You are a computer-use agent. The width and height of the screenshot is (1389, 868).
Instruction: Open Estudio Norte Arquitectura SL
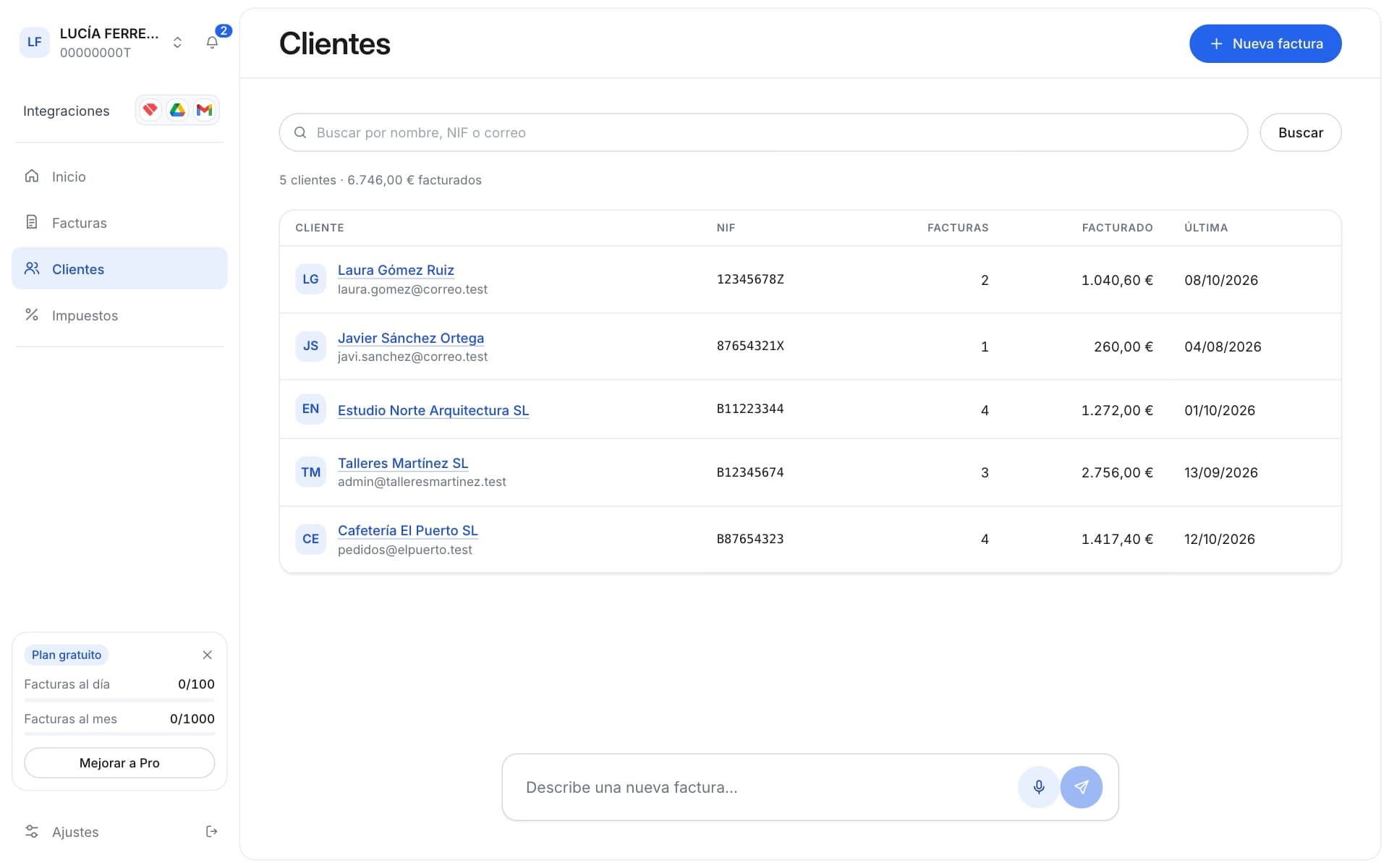(433, 410)
